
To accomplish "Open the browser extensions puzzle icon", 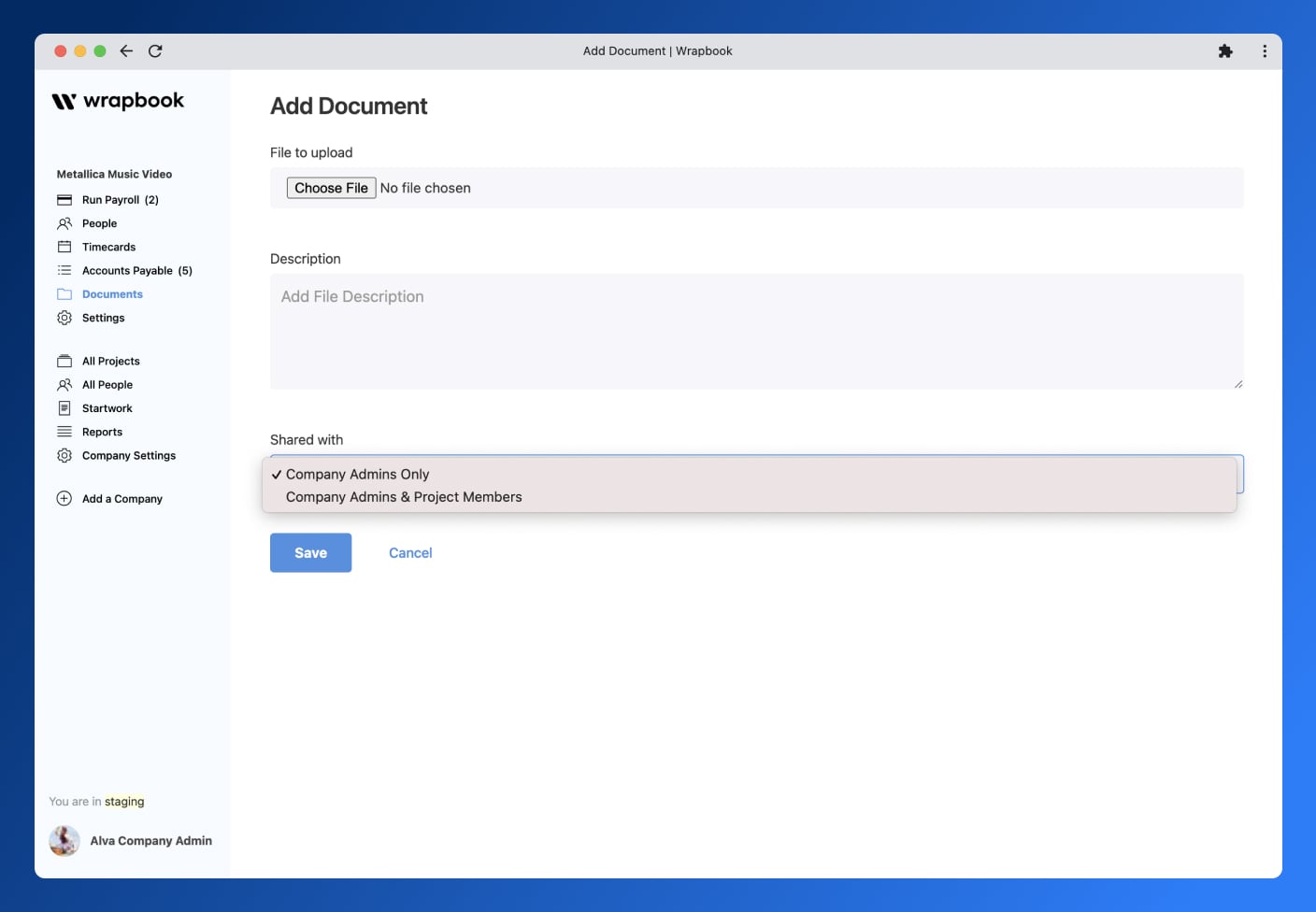I will (1225, 50).
